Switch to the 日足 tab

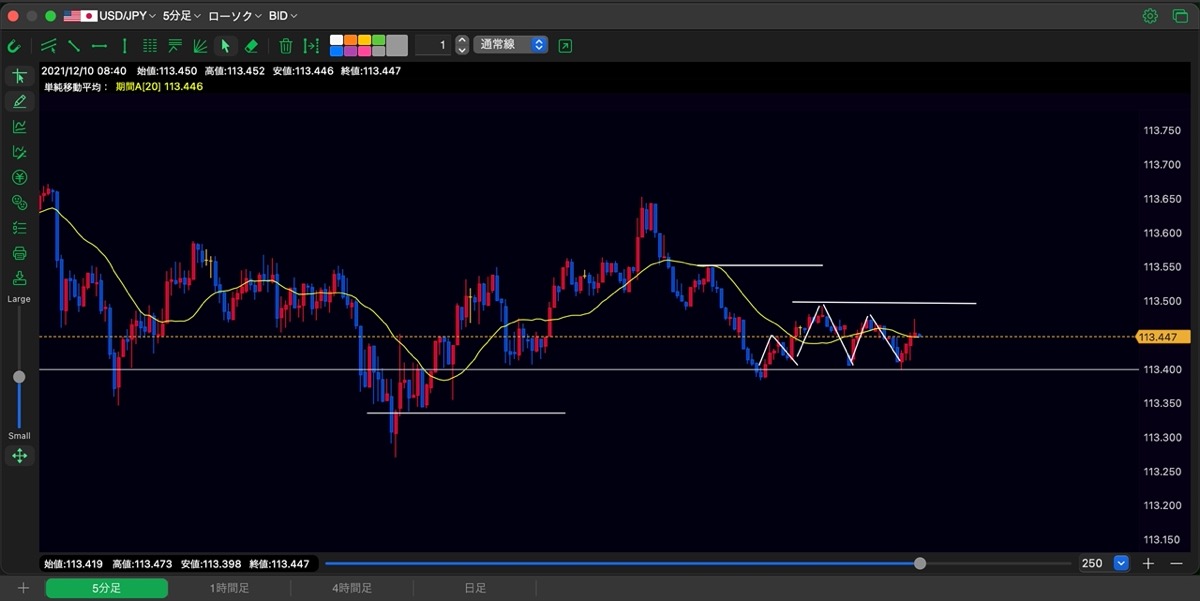pos(475,588)
